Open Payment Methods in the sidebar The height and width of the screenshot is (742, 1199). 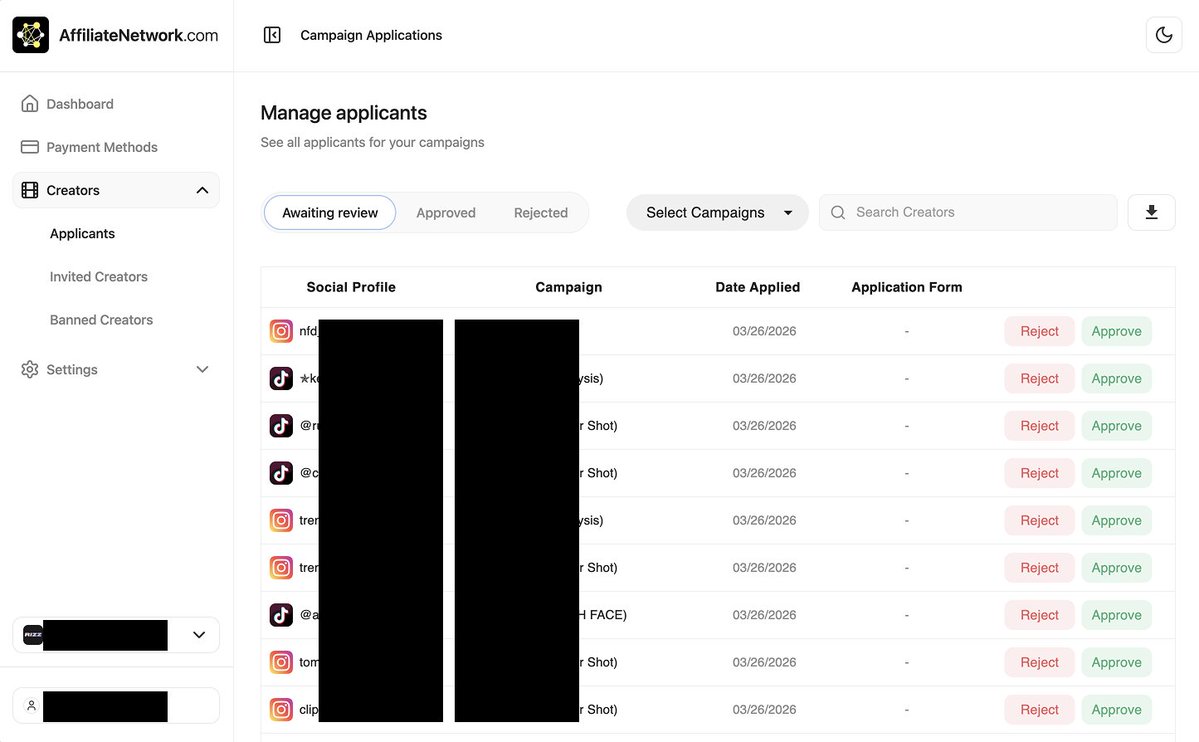pos(101,147)
